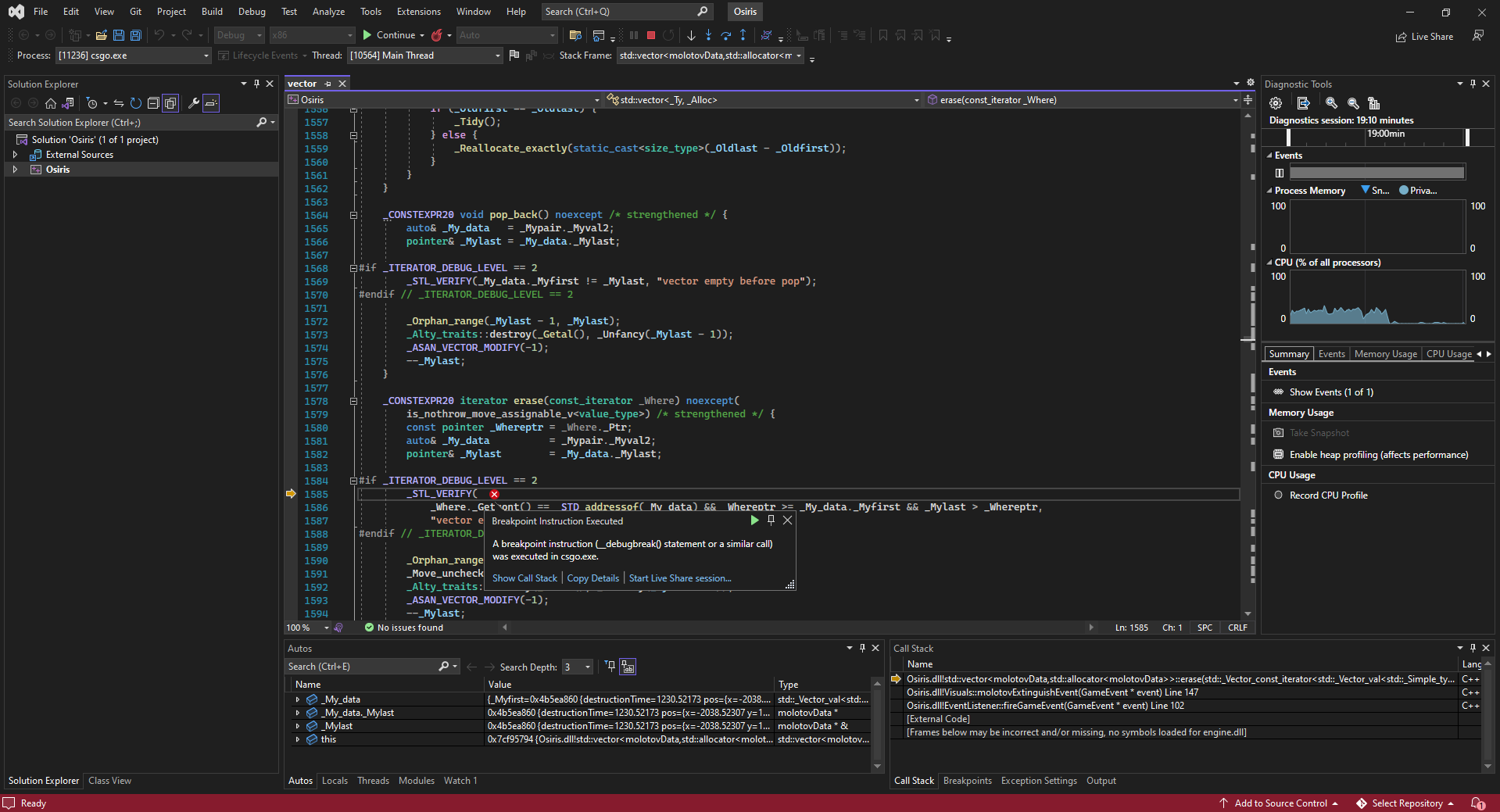Click Zoom Out in Diagnostic Tools
The image size is (1500, 812).
pos(1353,103)
